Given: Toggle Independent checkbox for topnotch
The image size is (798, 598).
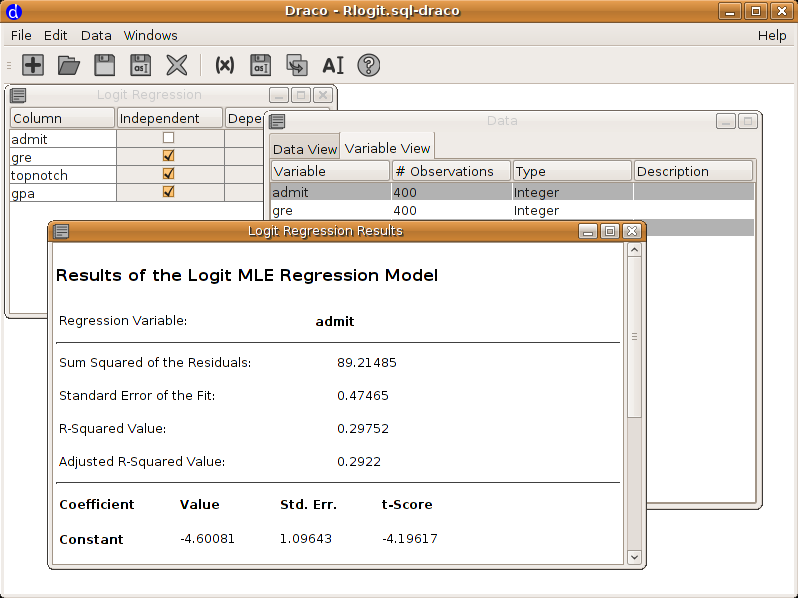Looking at the screenshot, I should tap(169, 174).
